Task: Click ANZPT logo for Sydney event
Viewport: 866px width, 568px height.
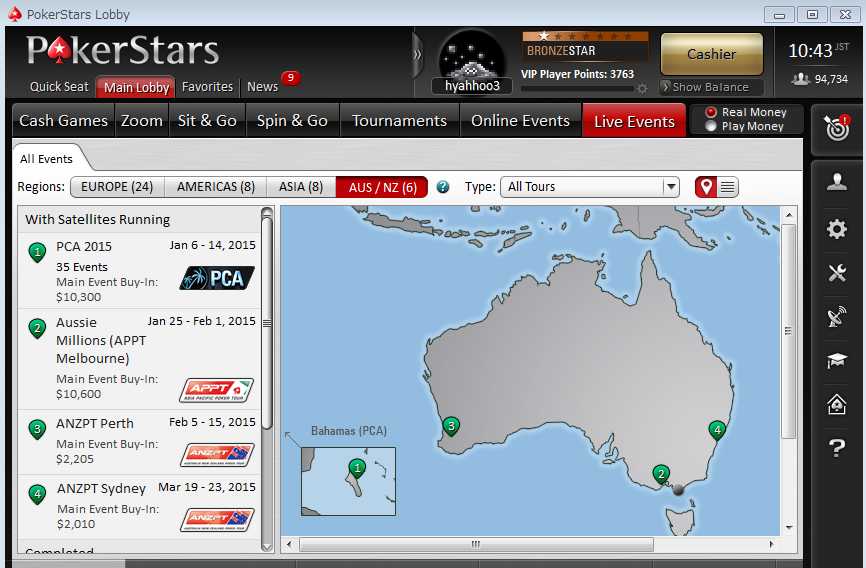Action: point(217,519)
